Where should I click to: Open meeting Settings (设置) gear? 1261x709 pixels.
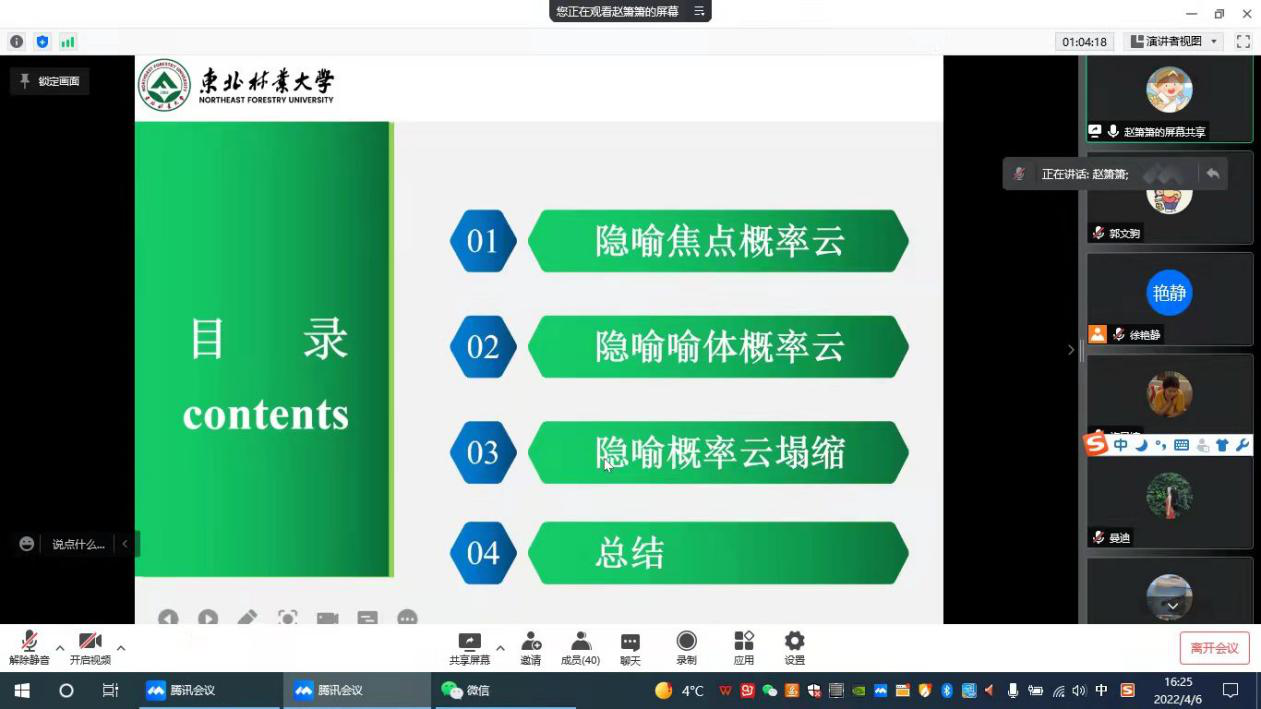[794, 648]
